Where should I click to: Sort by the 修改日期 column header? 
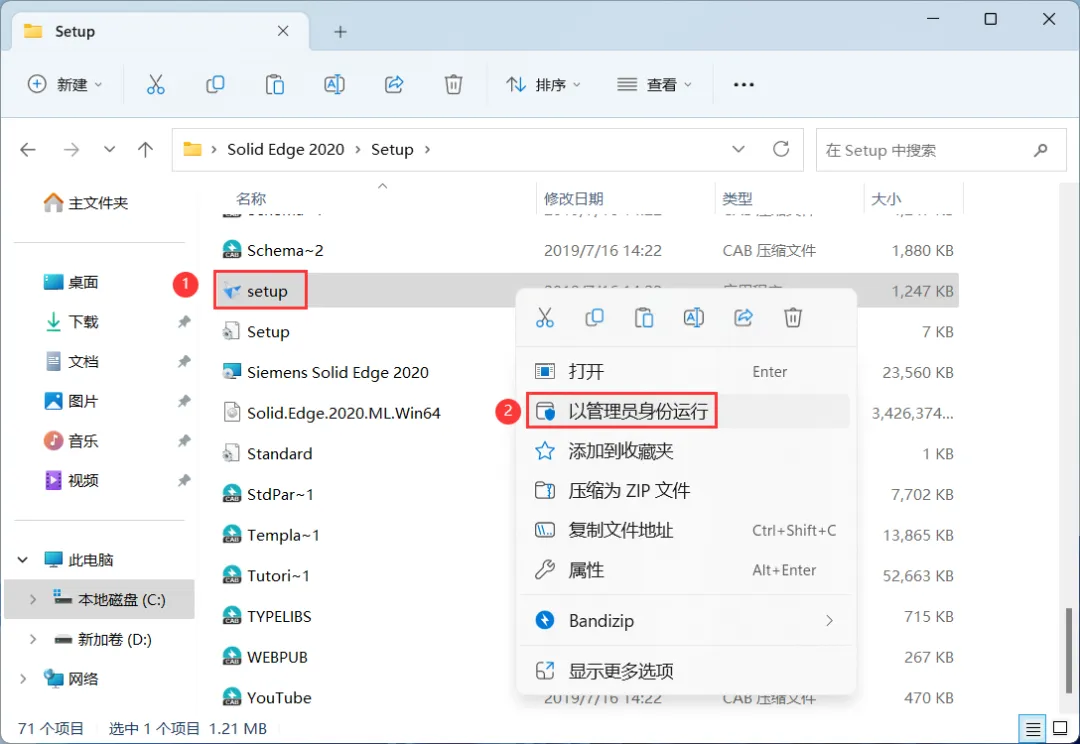click(574, 199)
